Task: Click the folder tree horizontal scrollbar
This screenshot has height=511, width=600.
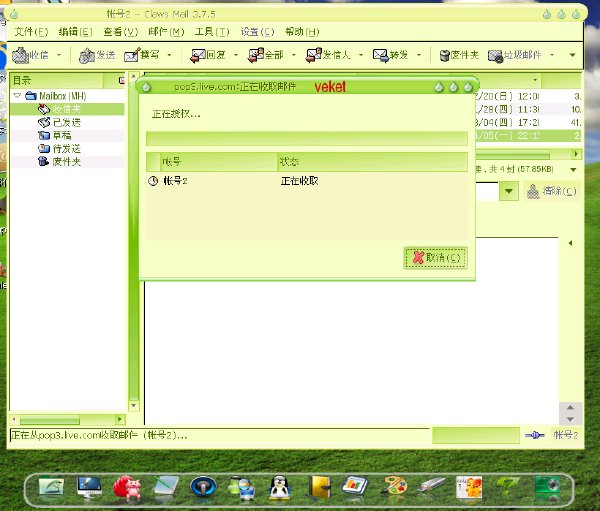Action: (50, 420)
